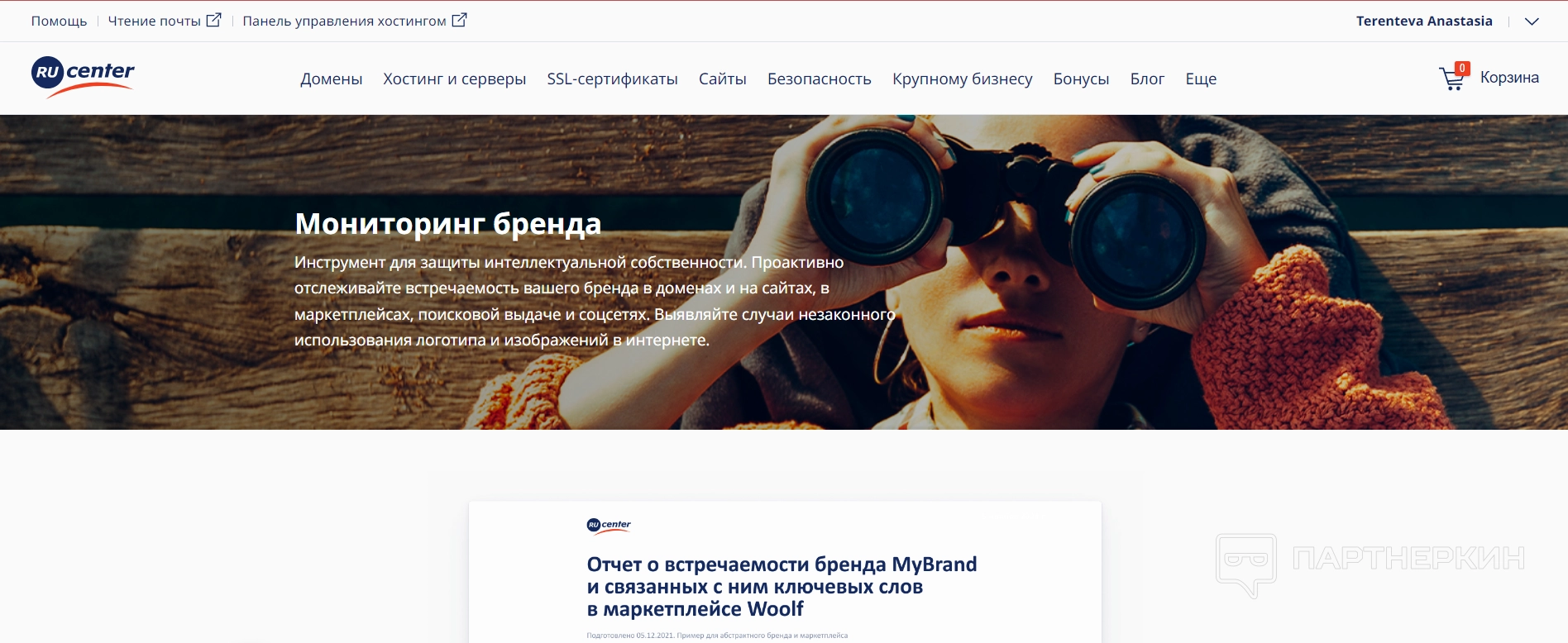Open Безопасность navigation item
This screenshot has height=643, width=1568.
click(819, 79)
